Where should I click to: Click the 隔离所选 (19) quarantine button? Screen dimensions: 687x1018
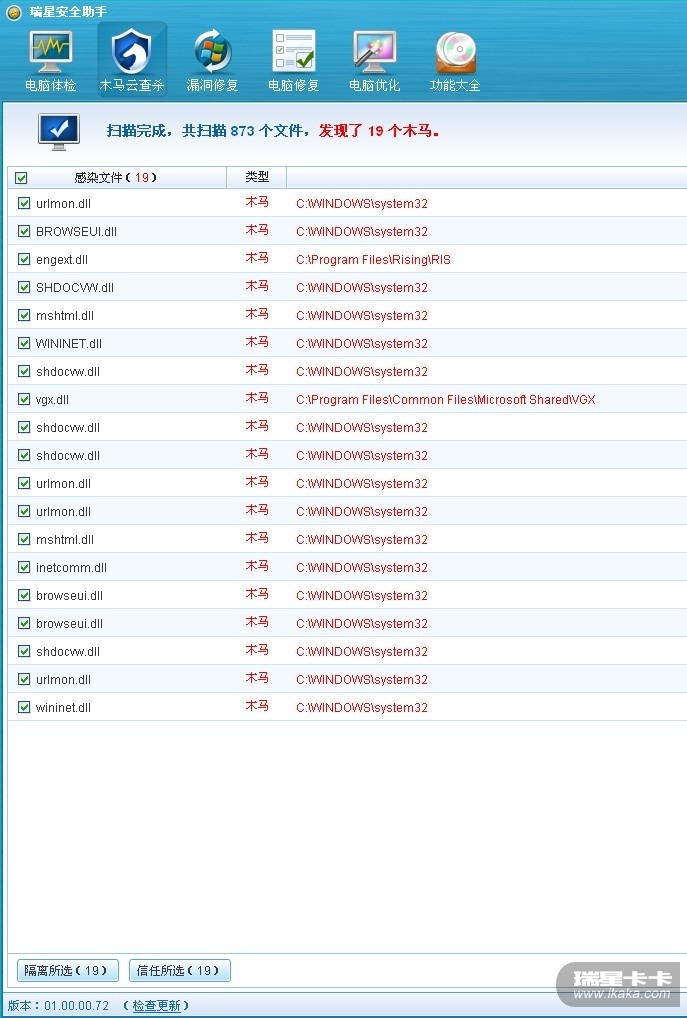68,971
